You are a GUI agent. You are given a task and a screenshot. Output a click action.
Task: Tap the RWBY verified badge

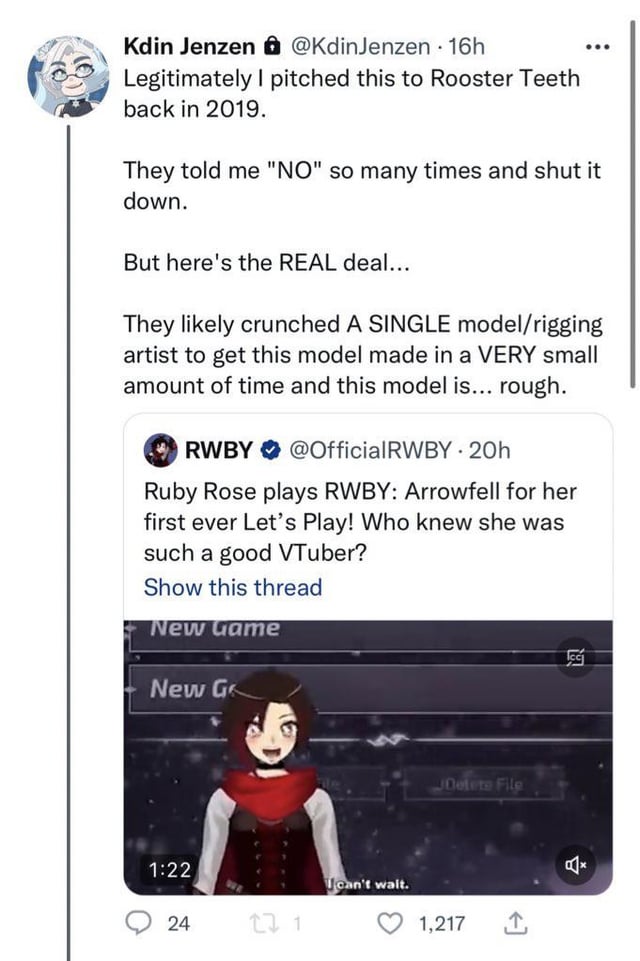(270, 451)
